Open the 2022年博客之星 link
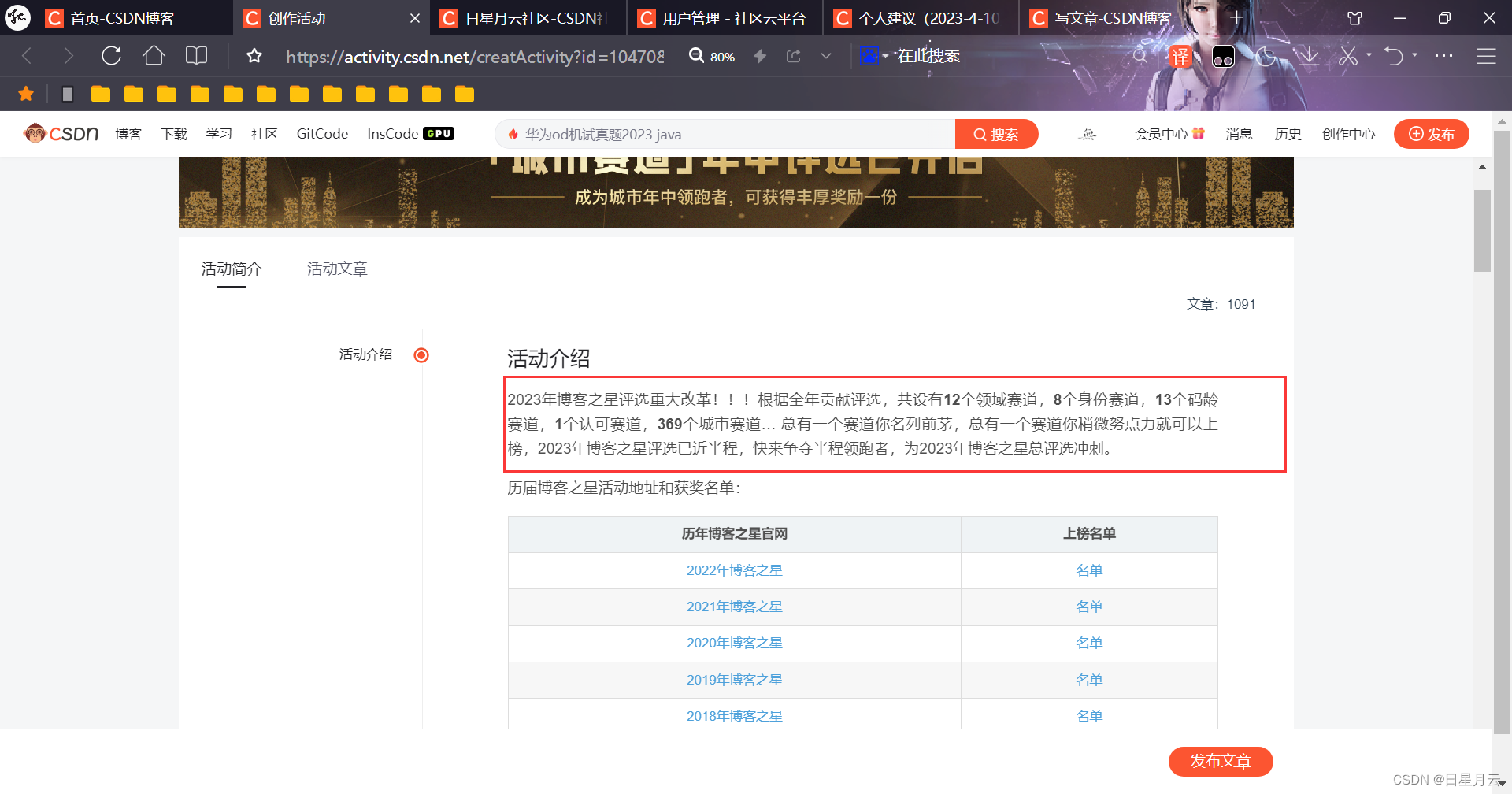Screen dimensions: 1512x794 734,570
